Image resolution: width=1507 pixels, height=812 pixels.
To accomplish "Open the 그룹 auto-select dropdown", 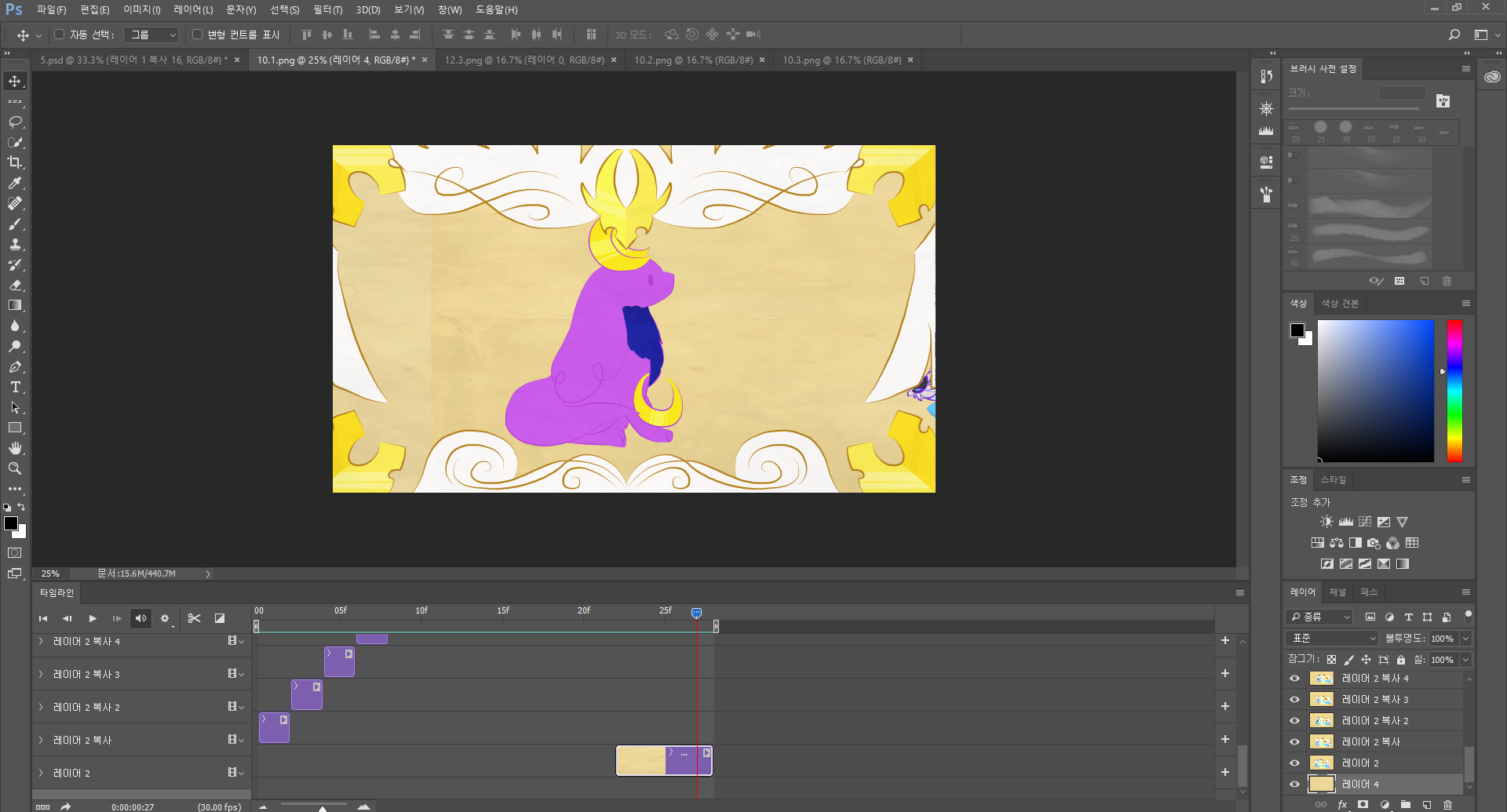I will (151, 35).
